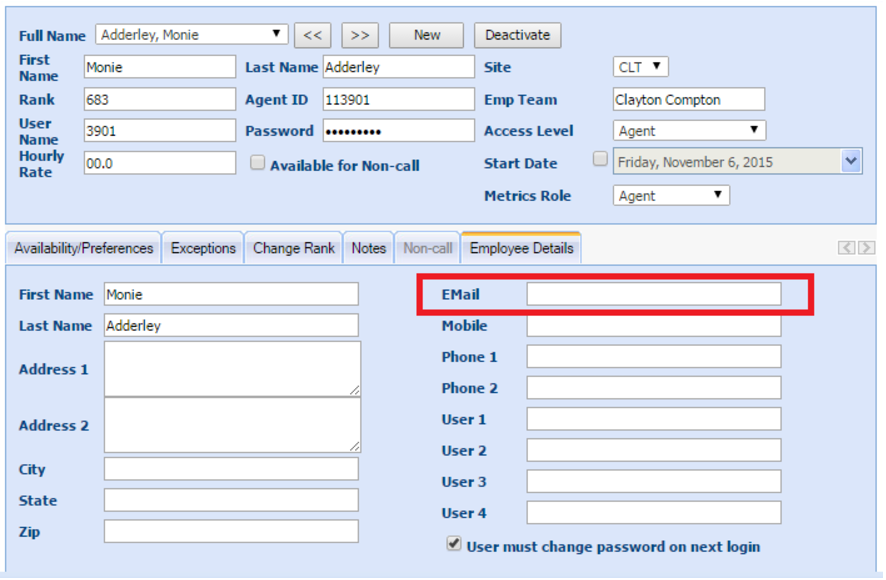
Task: Go to the Notes tab
Action: pos(368,248)
